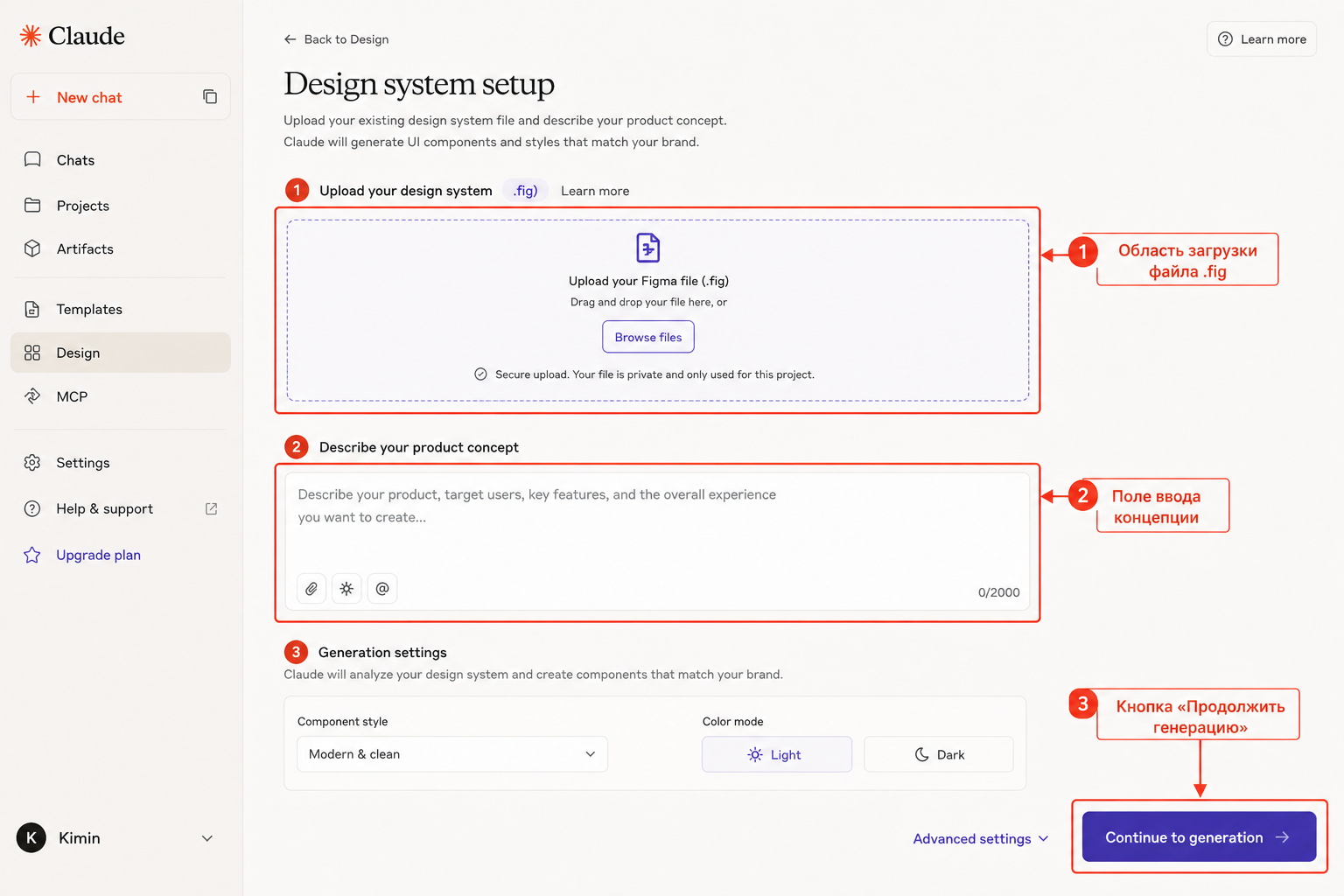Select Dark color mode
The height and width of the screenshot is (896, 1344).
(x=939, y=754)
